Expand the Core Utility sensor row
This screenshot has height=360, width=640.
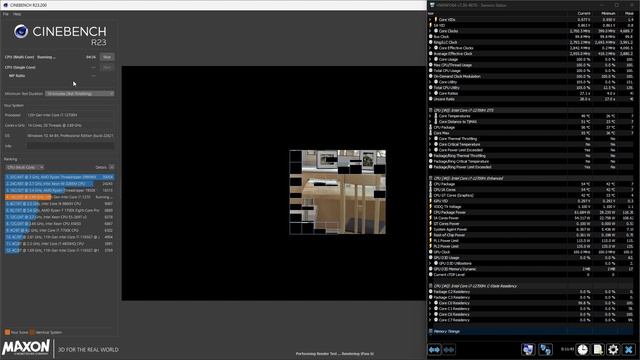click(x=430, y=82)
